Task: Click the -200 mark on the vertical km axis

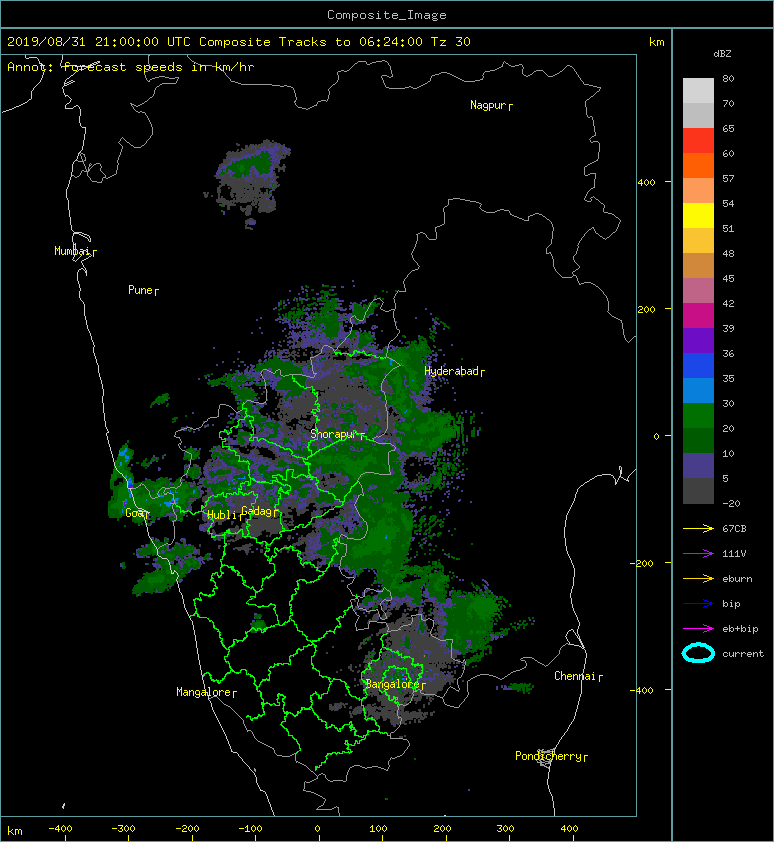Action: point(642,563)
